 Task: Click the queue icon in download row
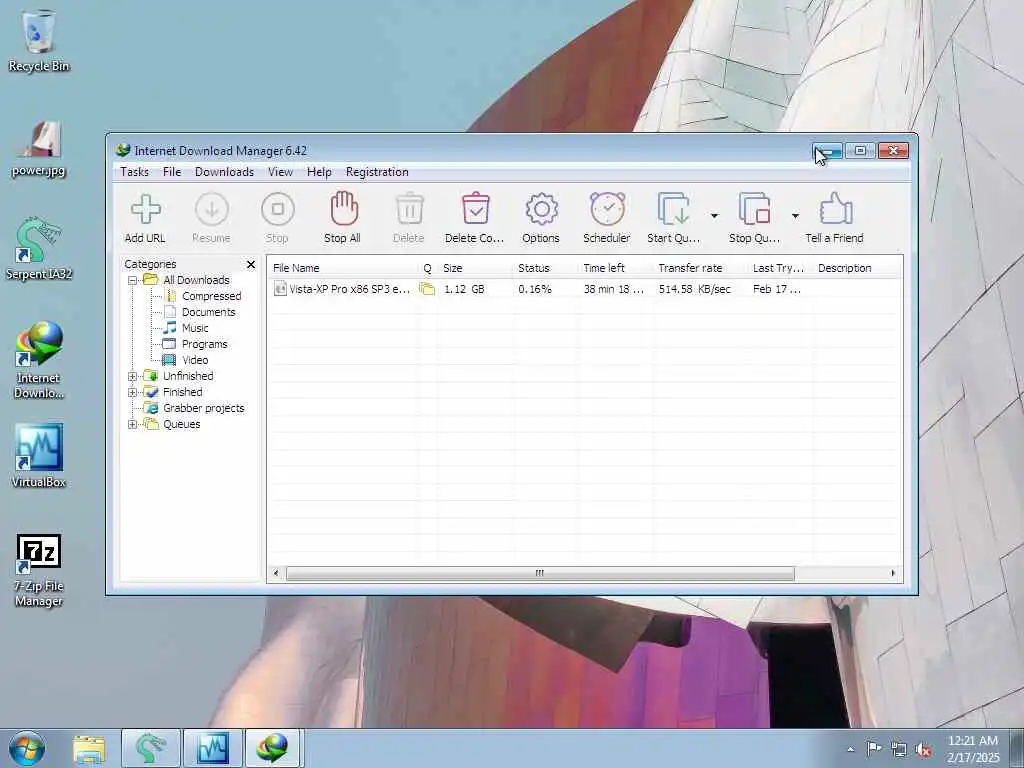(x=427, y=289)
